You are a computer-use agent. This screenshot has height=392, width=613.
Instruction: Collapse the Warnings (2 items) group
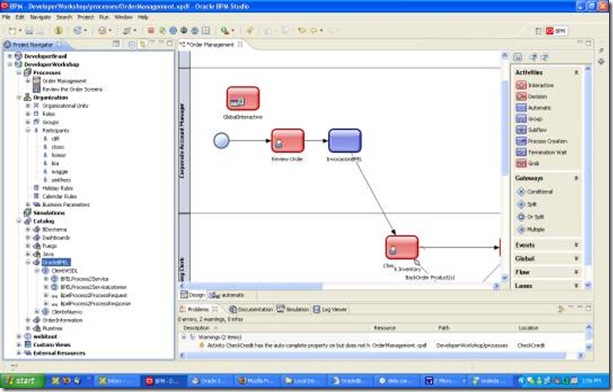pyautogui.click(x=184, y=337)
